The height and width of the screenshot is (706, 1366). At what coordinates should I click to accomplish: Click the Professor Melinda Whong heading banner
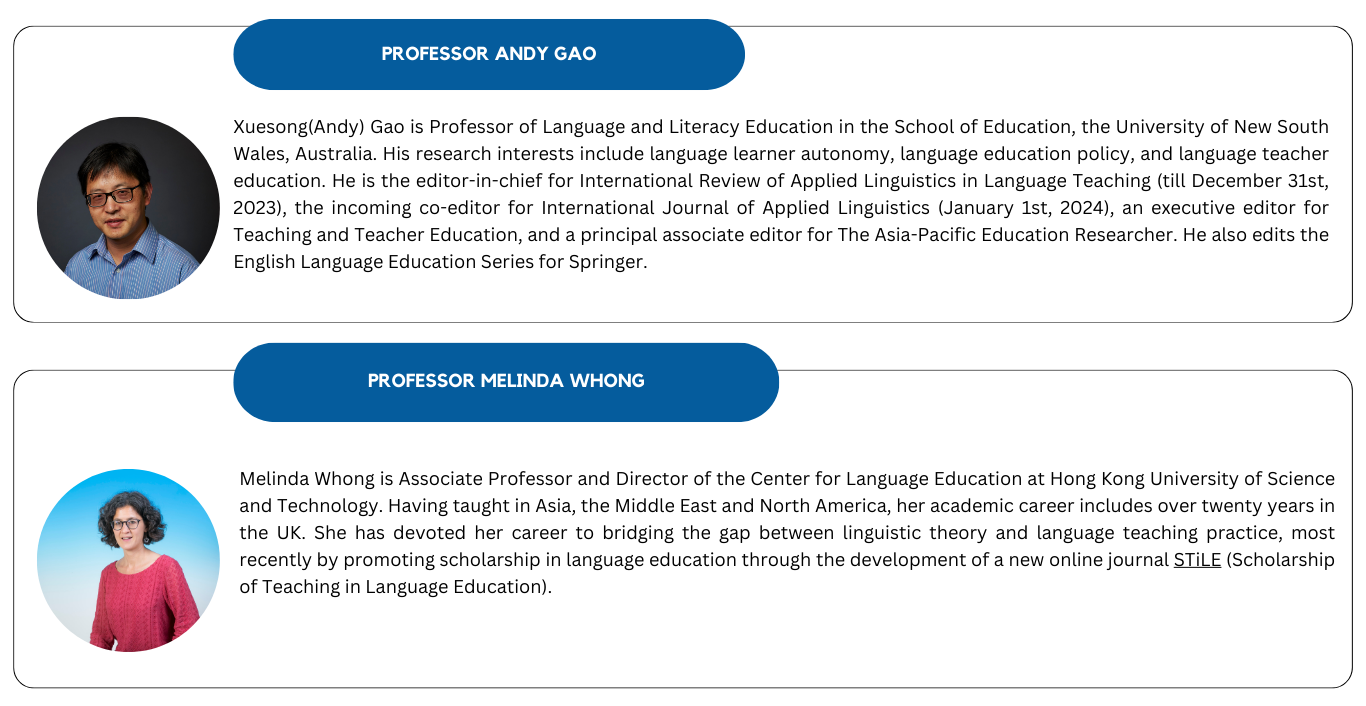pyautogui.click(x=506, y=381)
